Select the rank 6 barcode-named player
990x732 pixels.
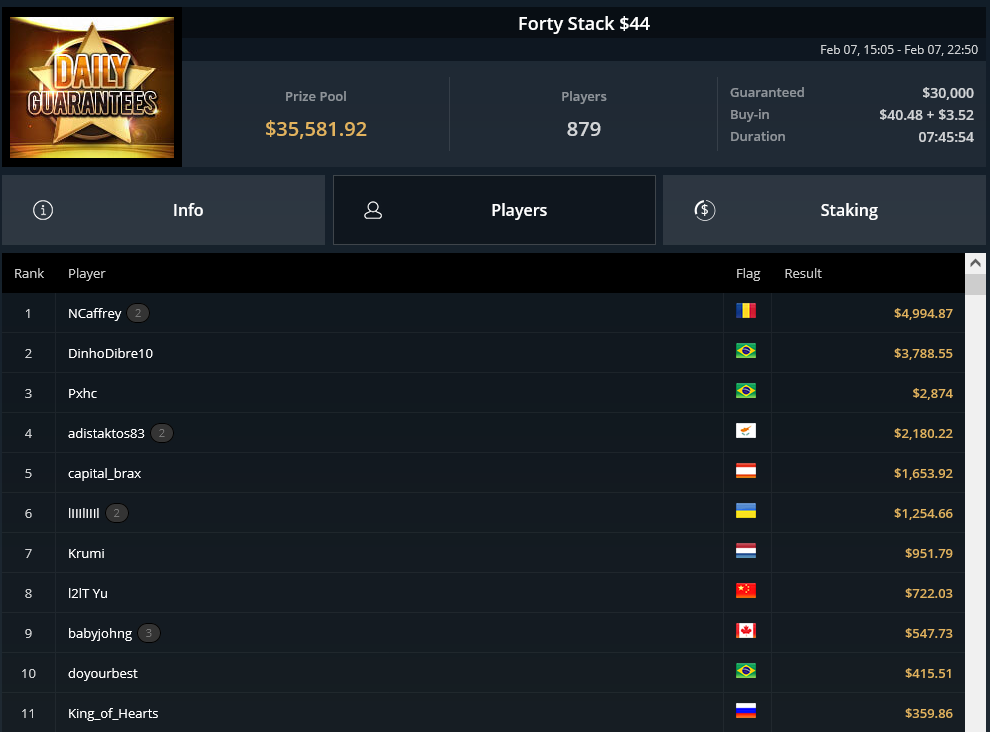point(83,513)
